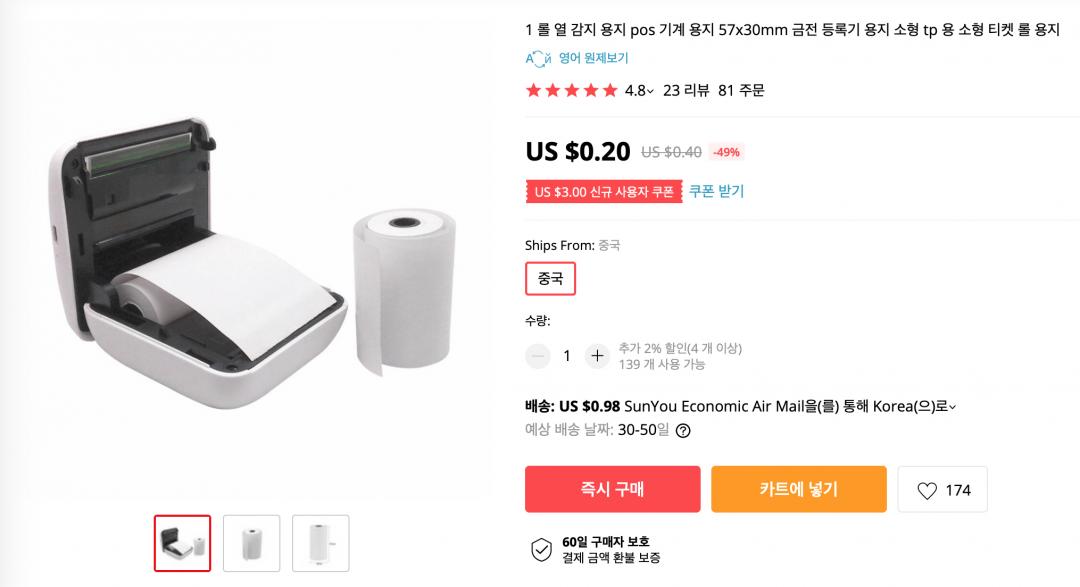The image size is (1080, 587).
Task: Click the 카트에 넣기 add to cart button
Action: [x=798, y=489]
